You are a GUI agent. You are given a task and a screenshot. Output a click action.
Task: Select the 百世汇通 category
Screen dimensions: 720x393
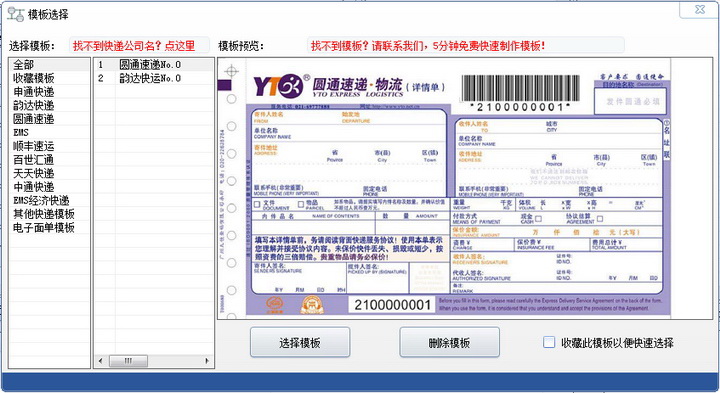click(50, 159)
